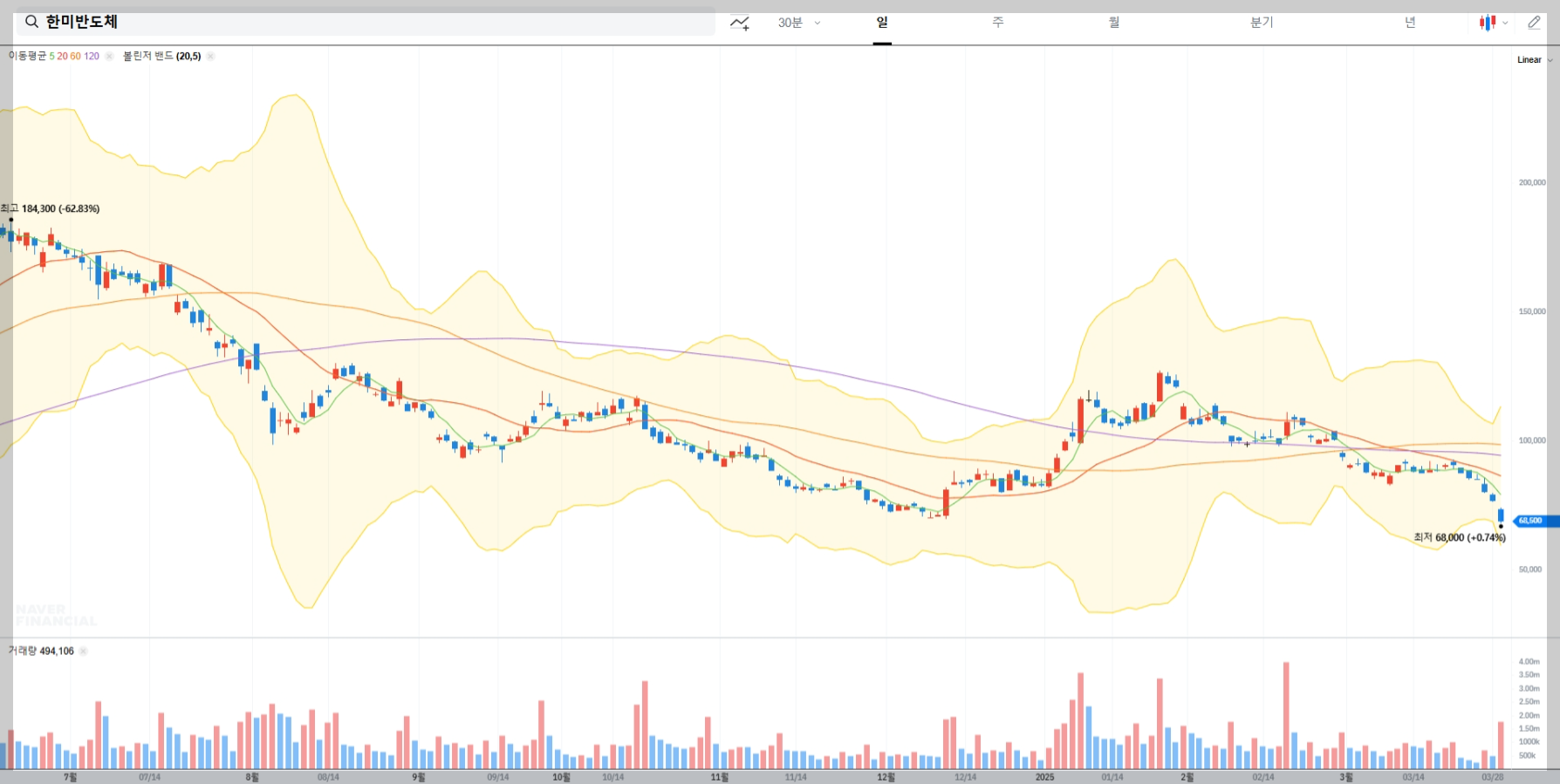Click the 12월 date axis label
1560x784 pixels.
click(886, 777)
